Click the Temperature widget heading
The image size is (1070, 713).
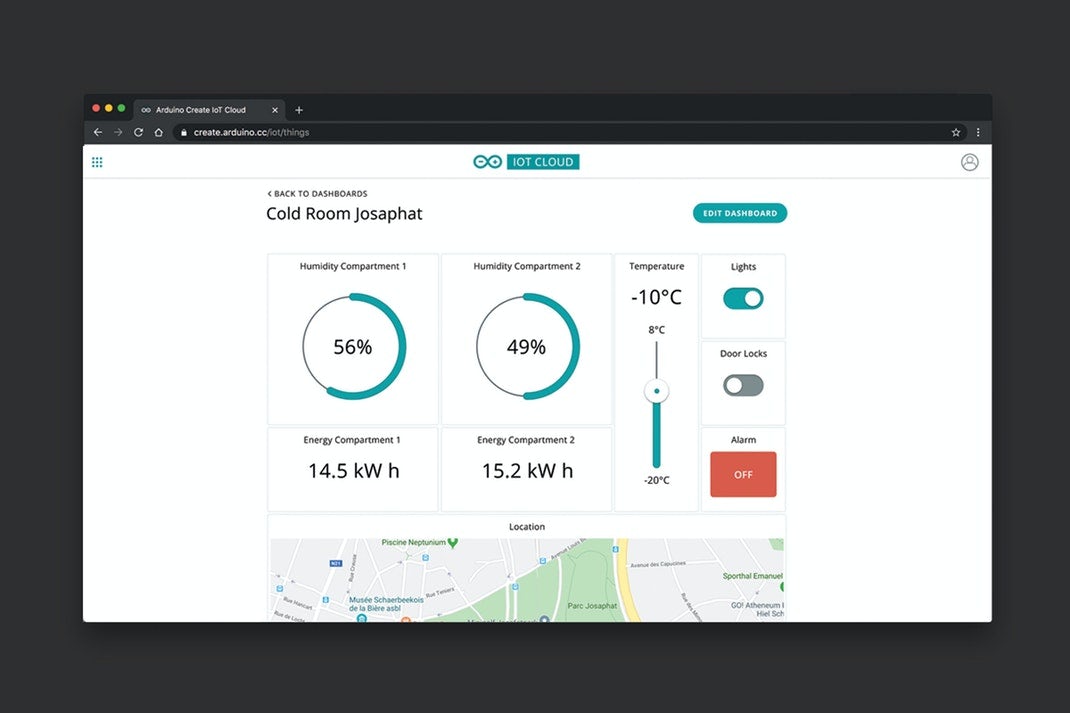point(656,266)
